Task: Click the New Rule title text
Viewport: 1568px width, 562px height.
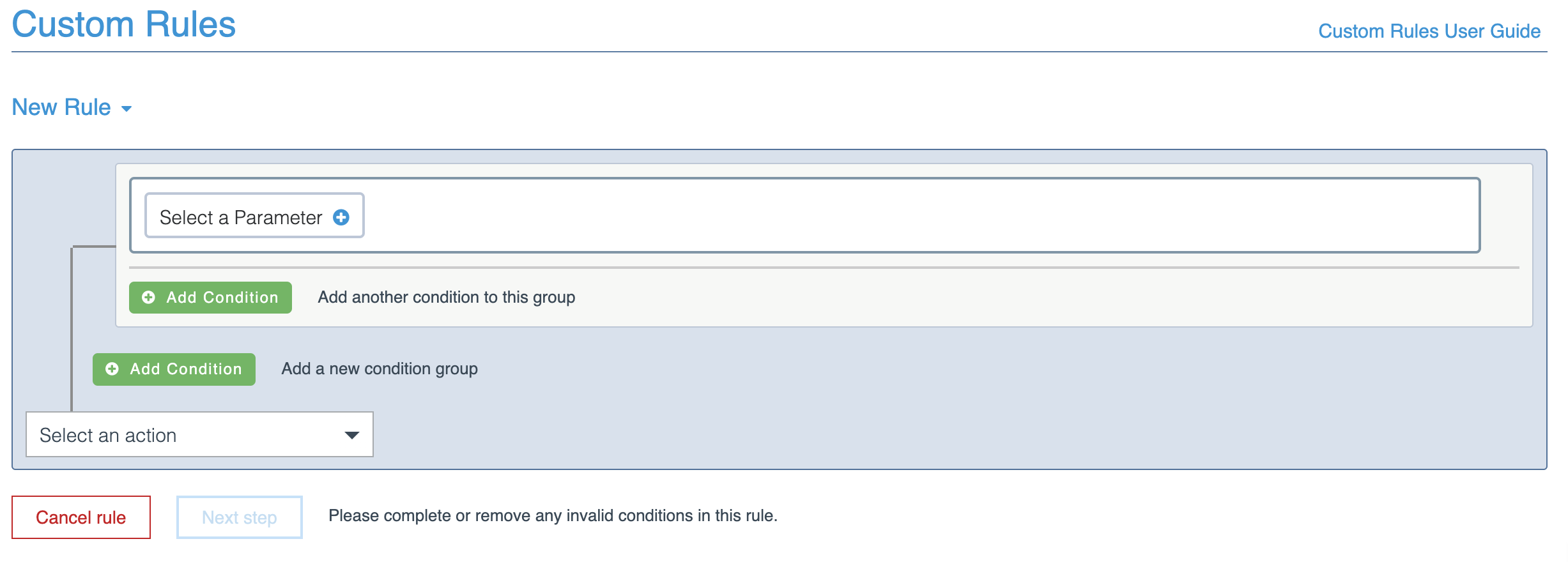Action: tap(61, 107)
